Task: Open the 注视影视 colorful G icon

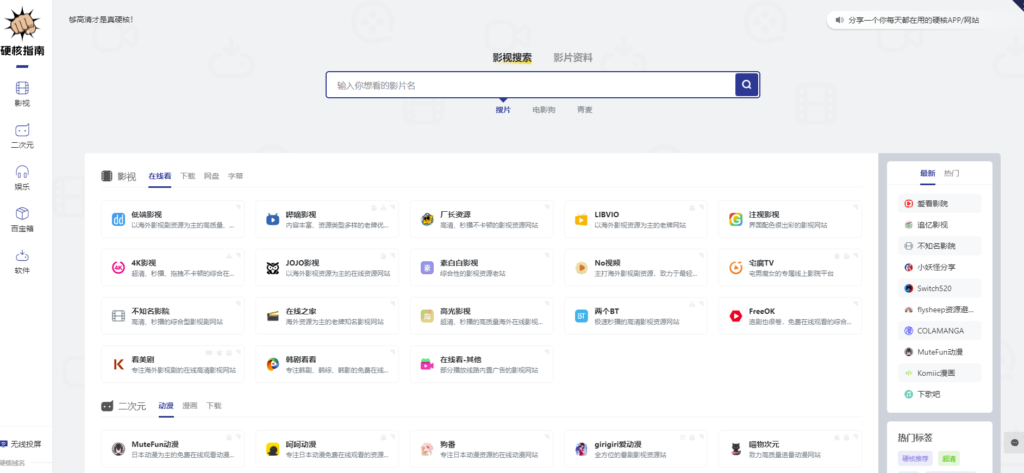Action: click(x=736, y=220)
